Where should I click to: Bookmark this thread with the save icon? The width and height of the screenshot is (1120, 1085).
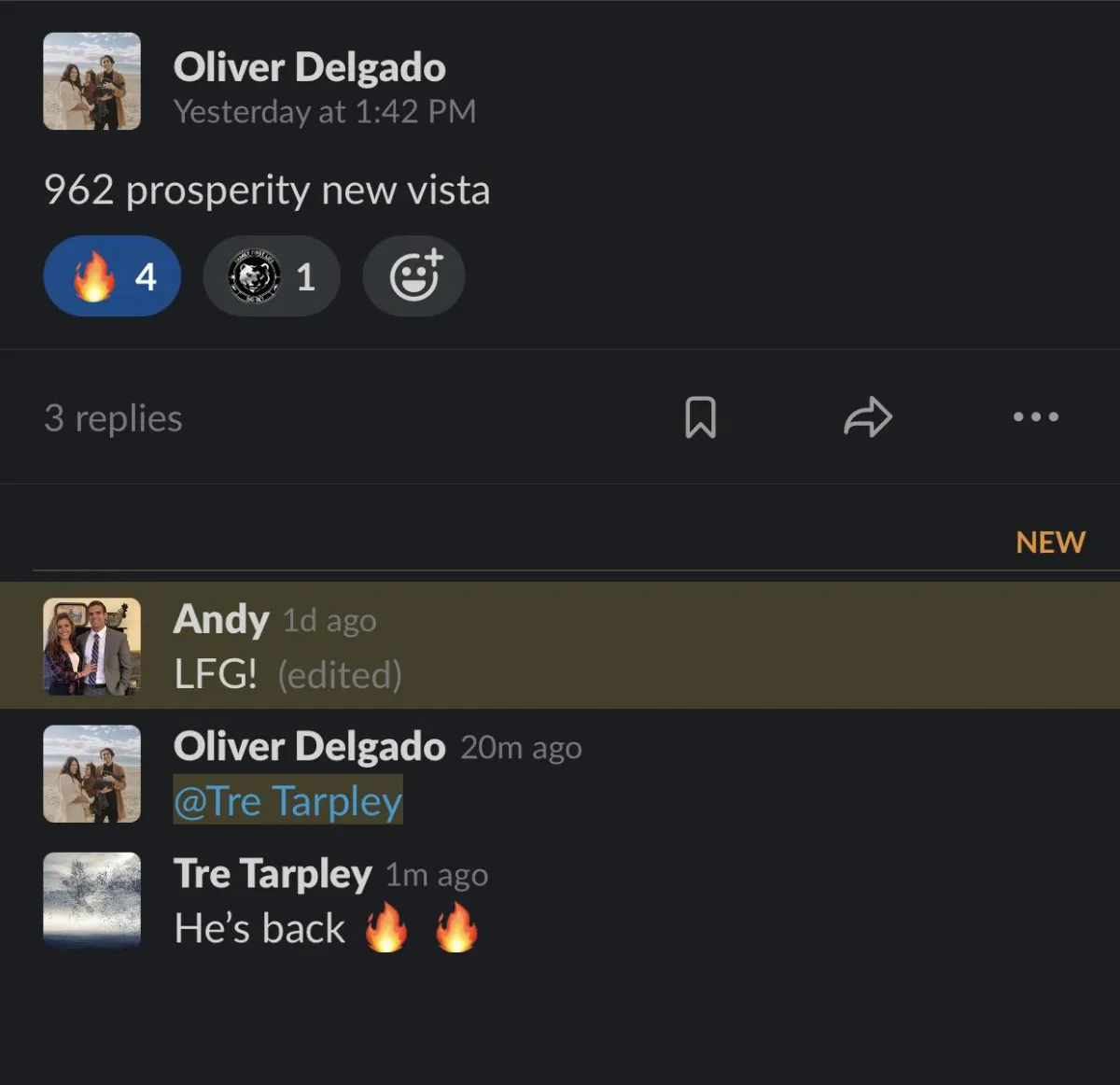[x=700, y=417]
